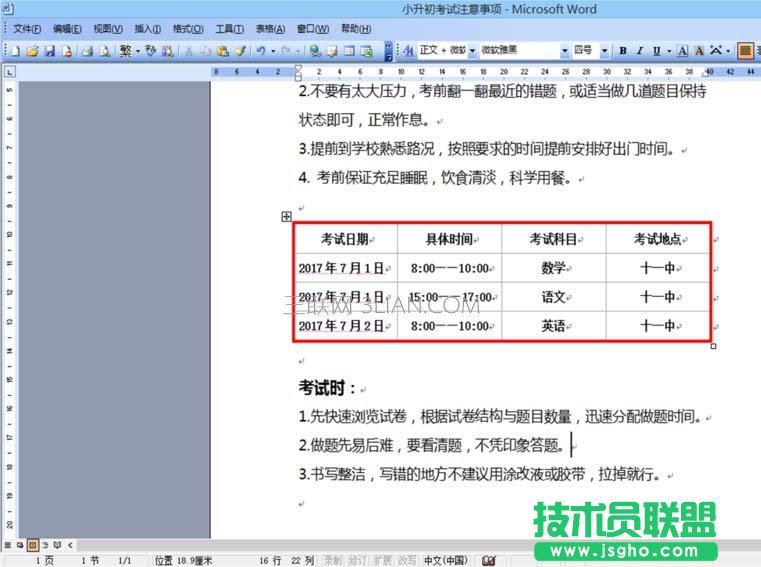Toggle character shading button
The width and height of the screenshot is (761, 567).
(x=699, y=50)
